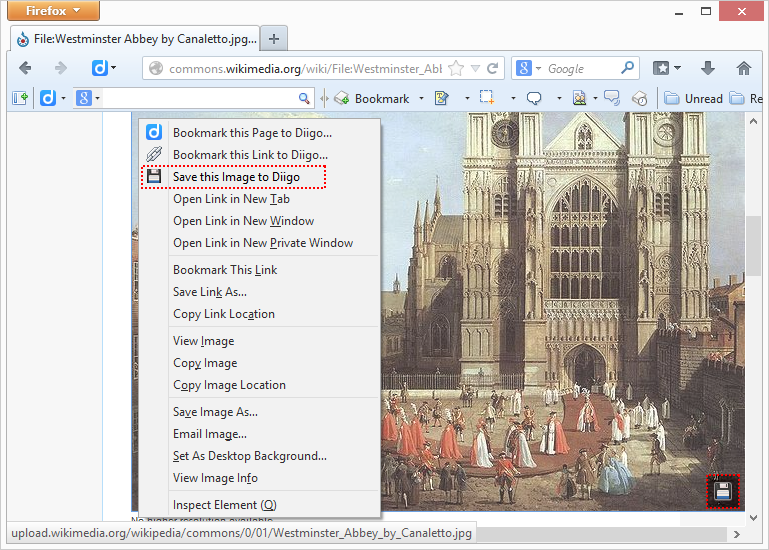Select Bookmark This Link menu entry
The width and height of the screenshot is (769, 550).
point(259,270)
